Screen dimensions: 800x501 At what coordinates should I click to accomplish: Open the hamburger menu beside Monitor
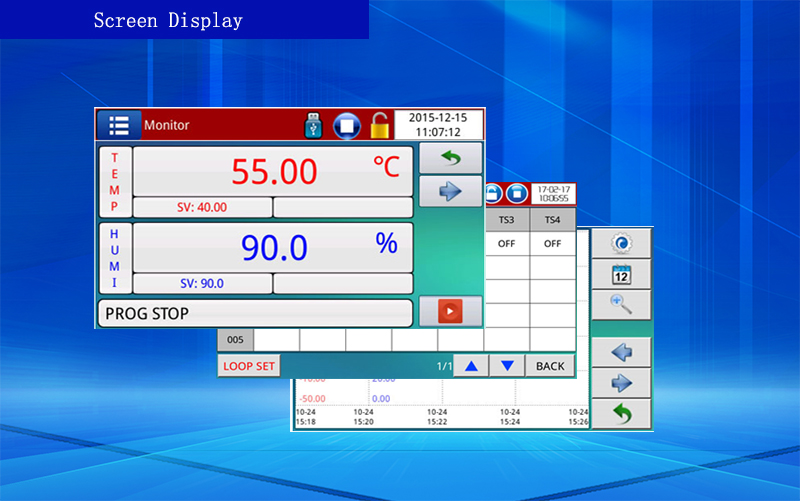point(119,126)
